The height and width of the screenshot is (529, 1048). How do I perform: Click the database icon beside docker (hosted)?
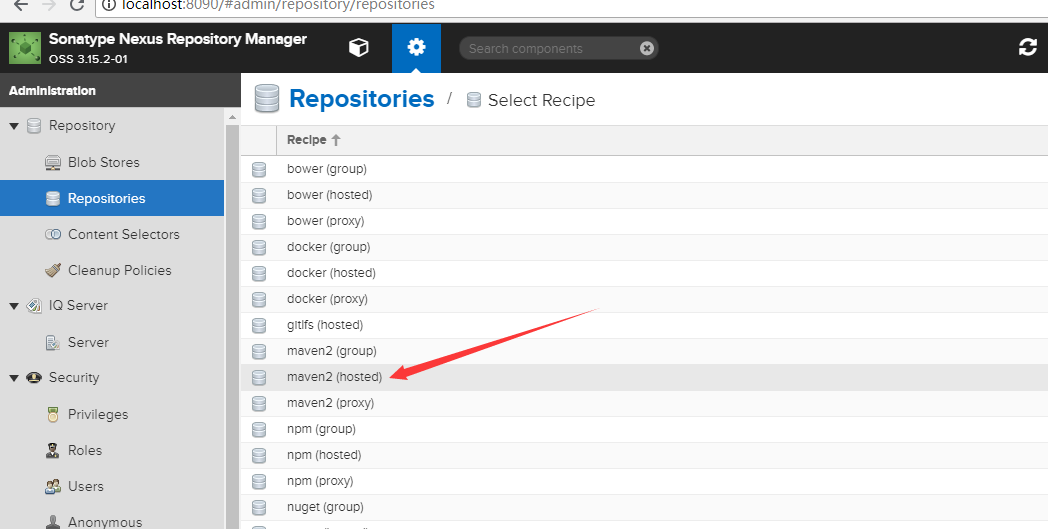pyautogui.click(x=259, y=274)
